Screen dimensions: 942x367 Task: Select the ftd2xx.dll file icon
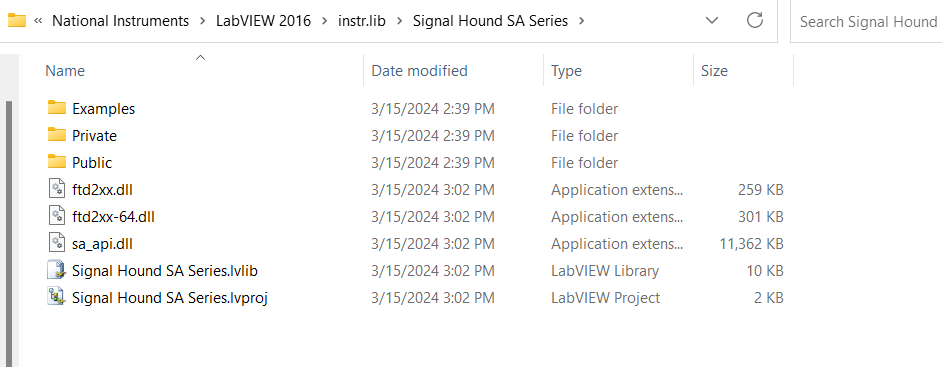pos(56,189)
